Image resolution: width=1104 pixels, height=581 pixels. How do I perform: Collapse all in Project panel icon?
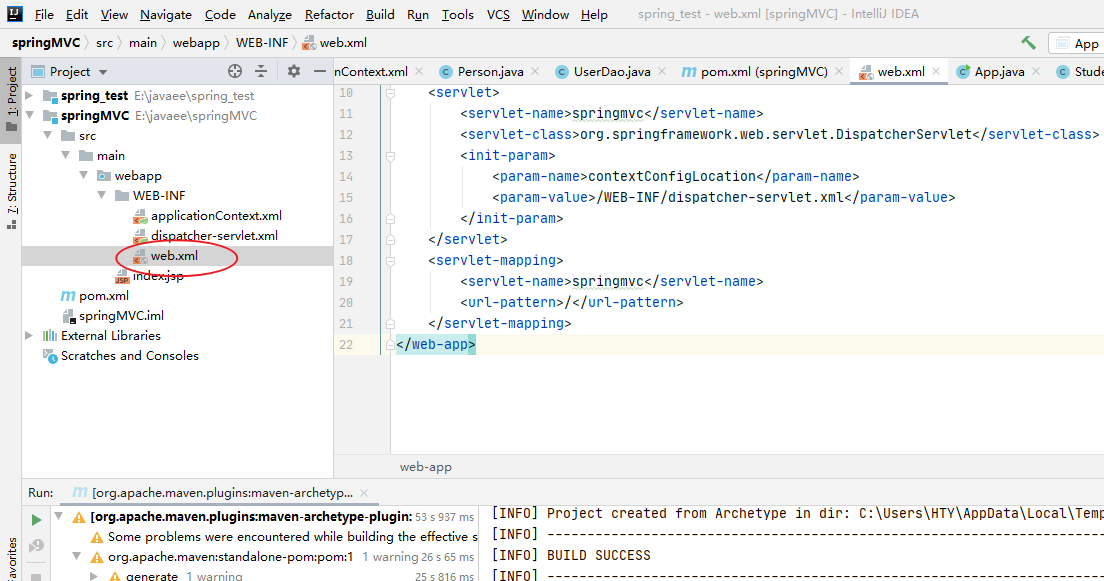pos(261,71)
